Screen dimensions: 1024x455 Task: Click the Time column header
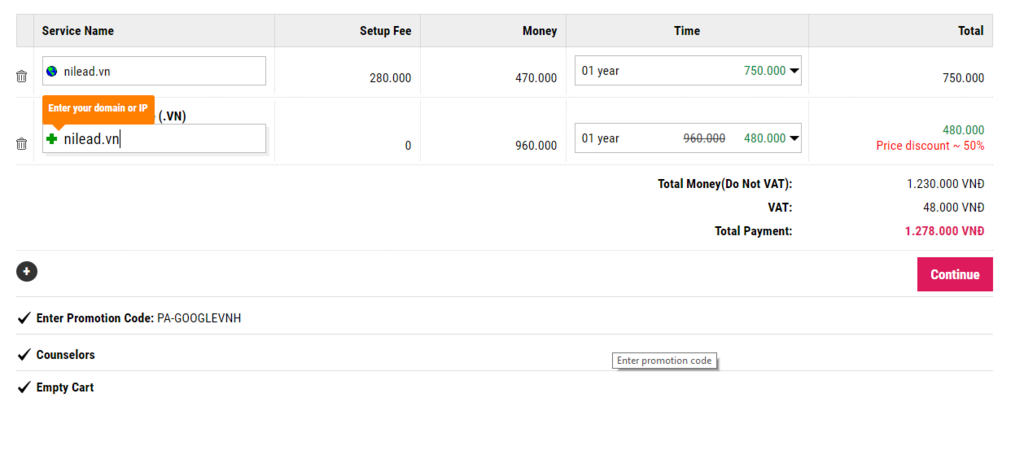coord(687,31)
